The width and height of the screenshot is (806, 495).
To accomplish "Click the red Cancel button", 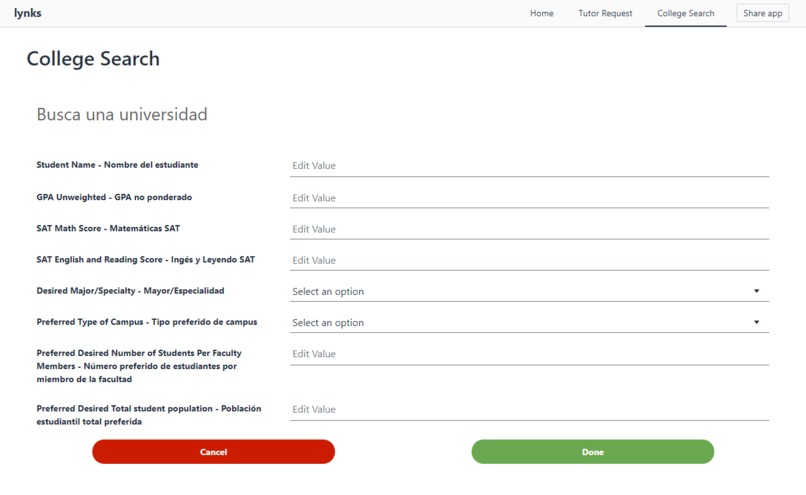I will [x=213, y=452].
